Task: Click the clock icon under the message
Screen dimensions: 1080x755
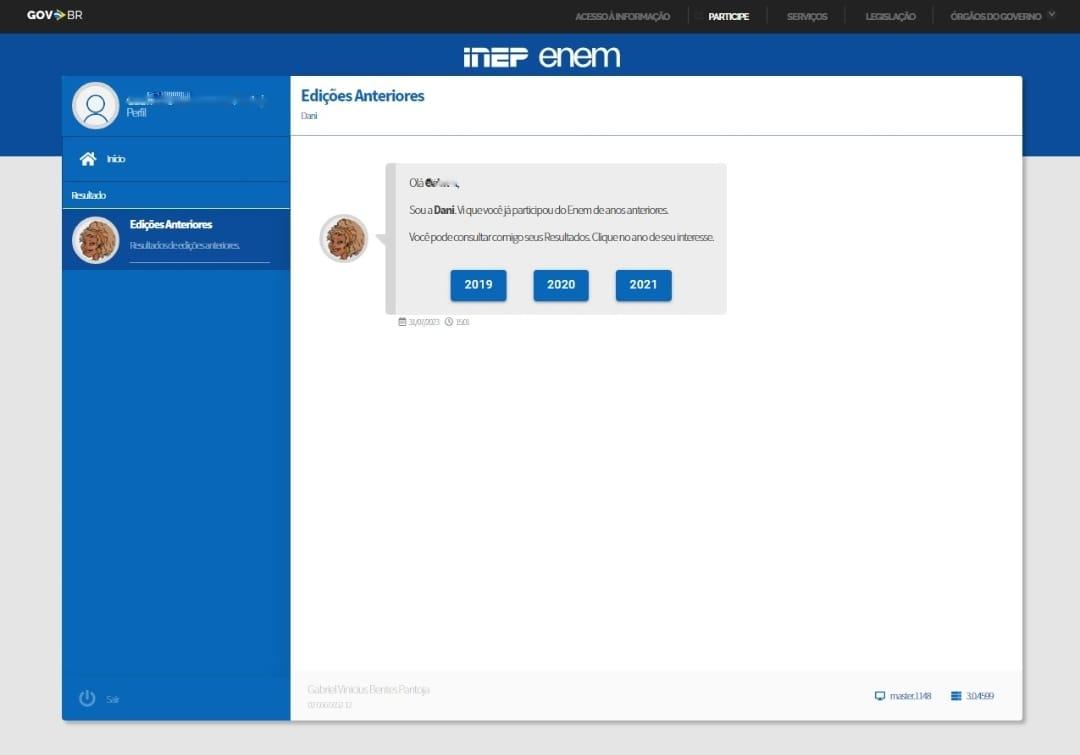Action: [449, 322]
